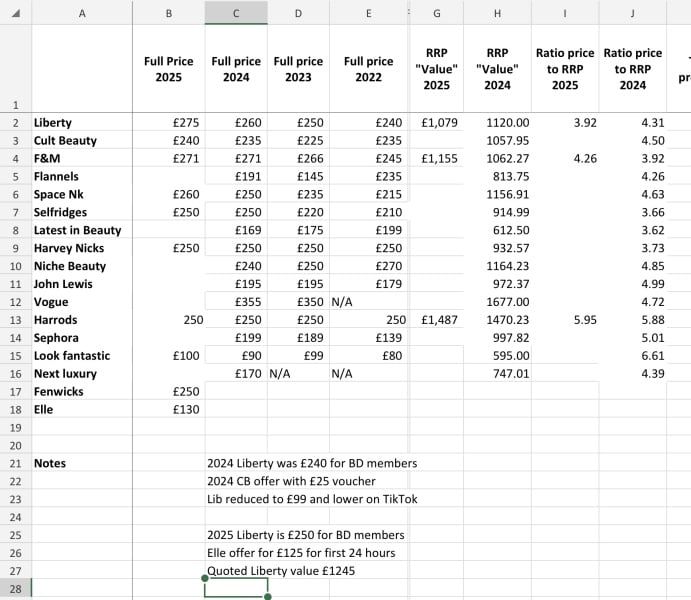Click the 6.61 ratio cell
The image size is (691, 600).
[633, 356]
